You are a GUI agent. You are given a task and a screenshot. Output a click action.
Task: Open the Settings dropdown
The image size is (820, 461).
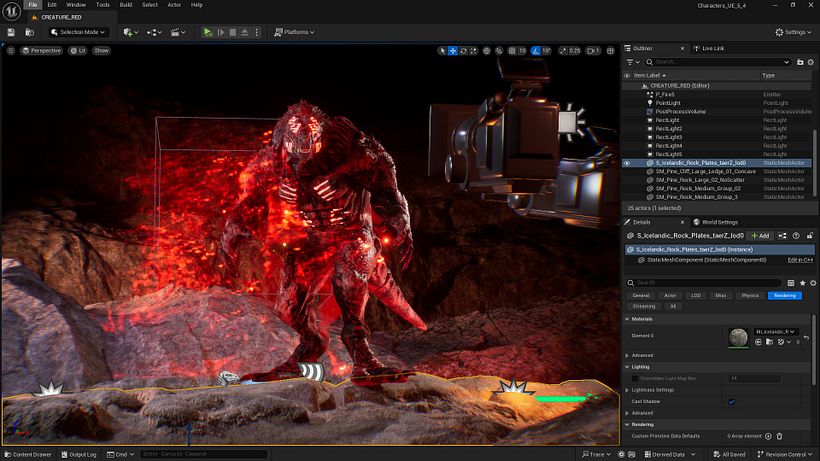point(793,32)
